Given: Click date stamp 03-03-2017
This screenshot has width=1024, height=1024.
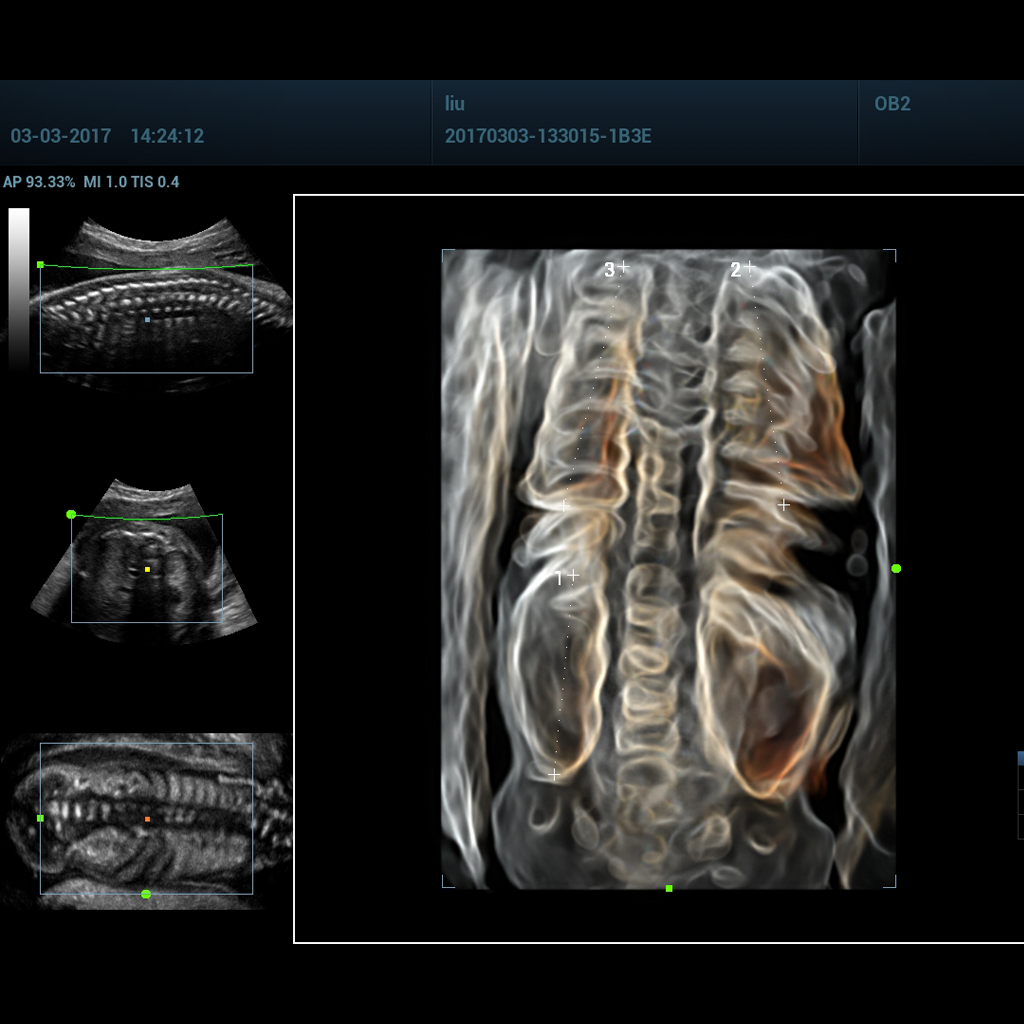Looking at the screenshot, I should 60,137.
